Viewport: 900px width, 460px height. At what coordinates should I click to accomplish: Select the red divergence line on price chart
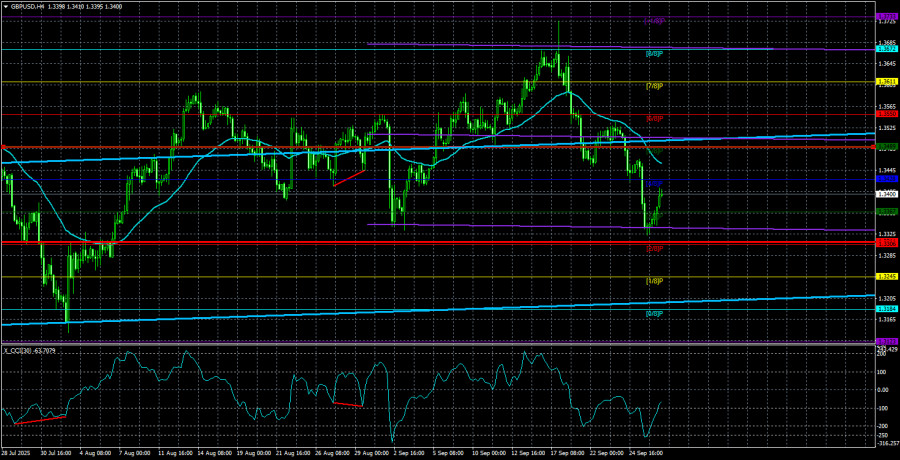[349, 176]
